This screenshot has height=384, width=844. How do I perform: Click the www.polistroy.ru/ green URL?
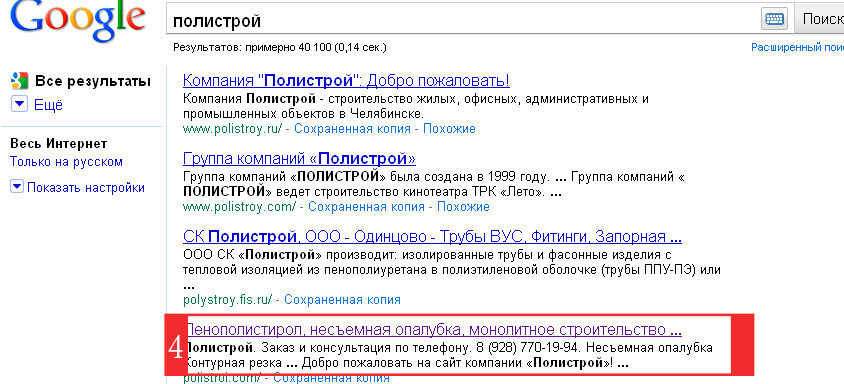[x=233, y=129]
